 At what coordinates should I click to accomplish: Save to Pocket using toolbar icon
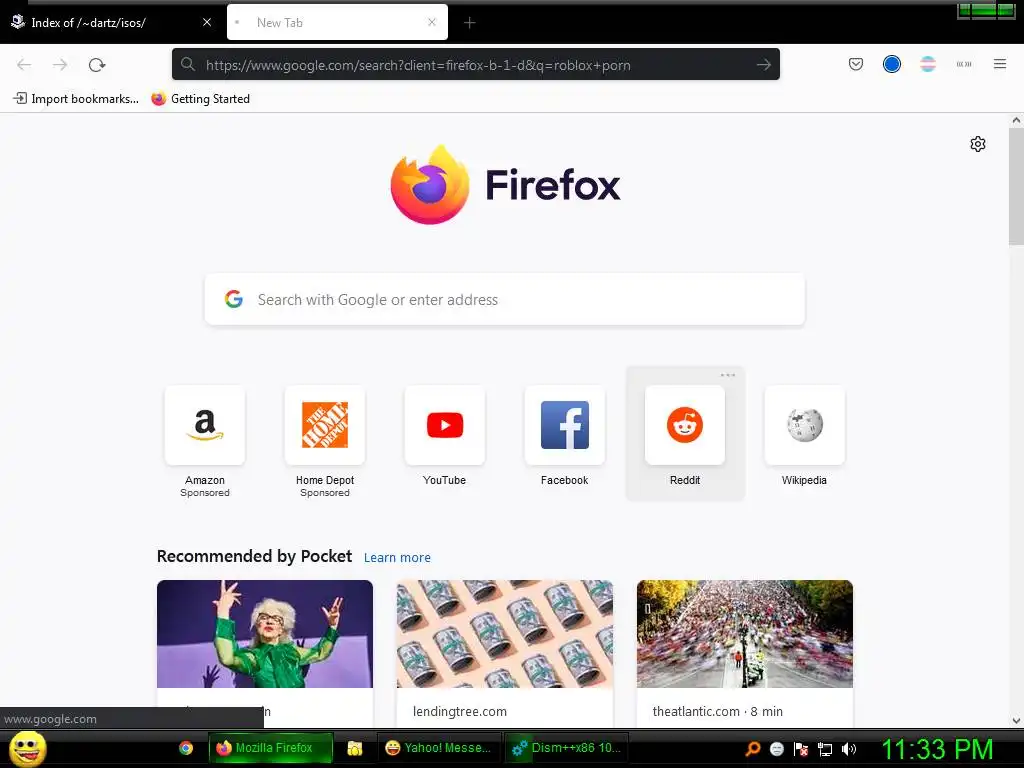(856, 64)
